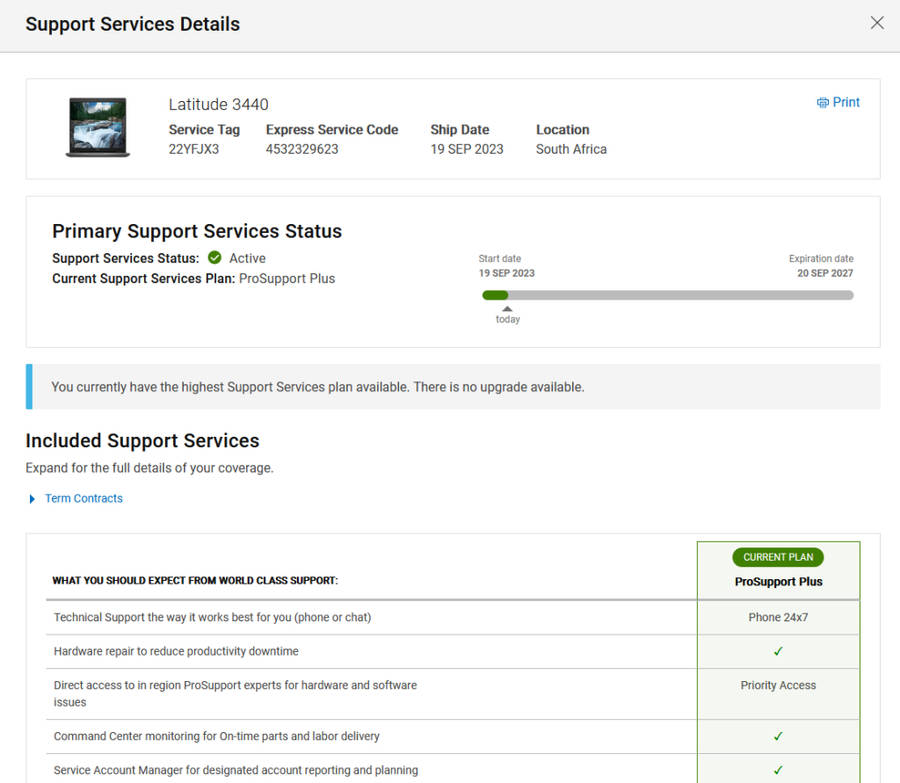Click the today marker triangle under timeline

pos(507,309)
